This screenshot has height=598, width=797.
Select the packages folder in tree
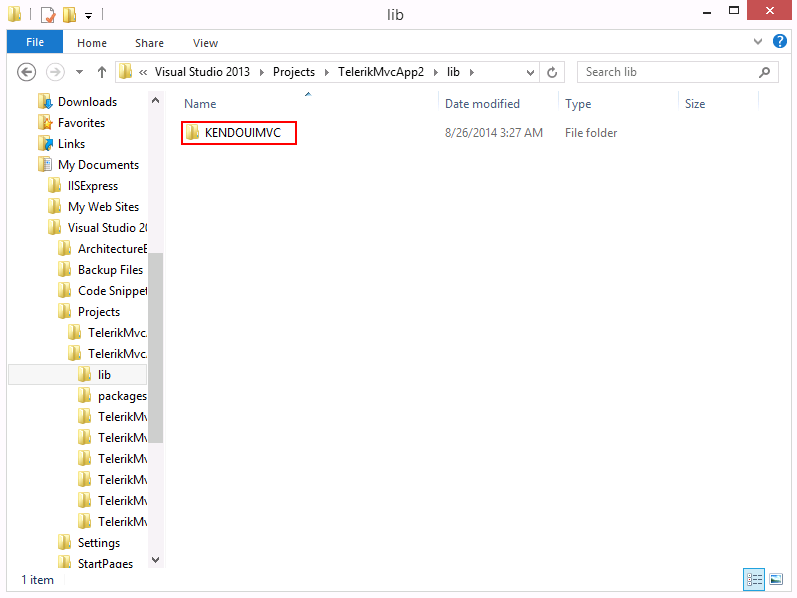pos(122,396)
